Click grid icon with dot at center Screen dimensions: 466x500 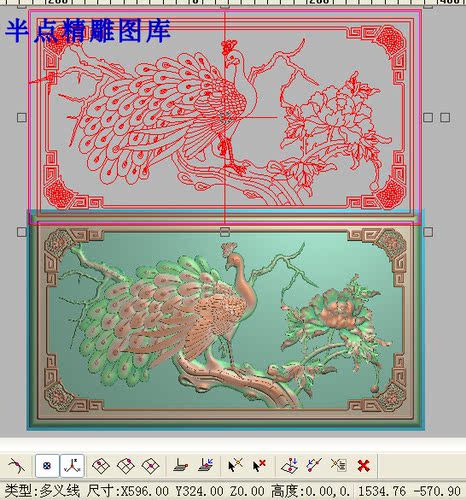pyautogui.click(x=150, y=465)
